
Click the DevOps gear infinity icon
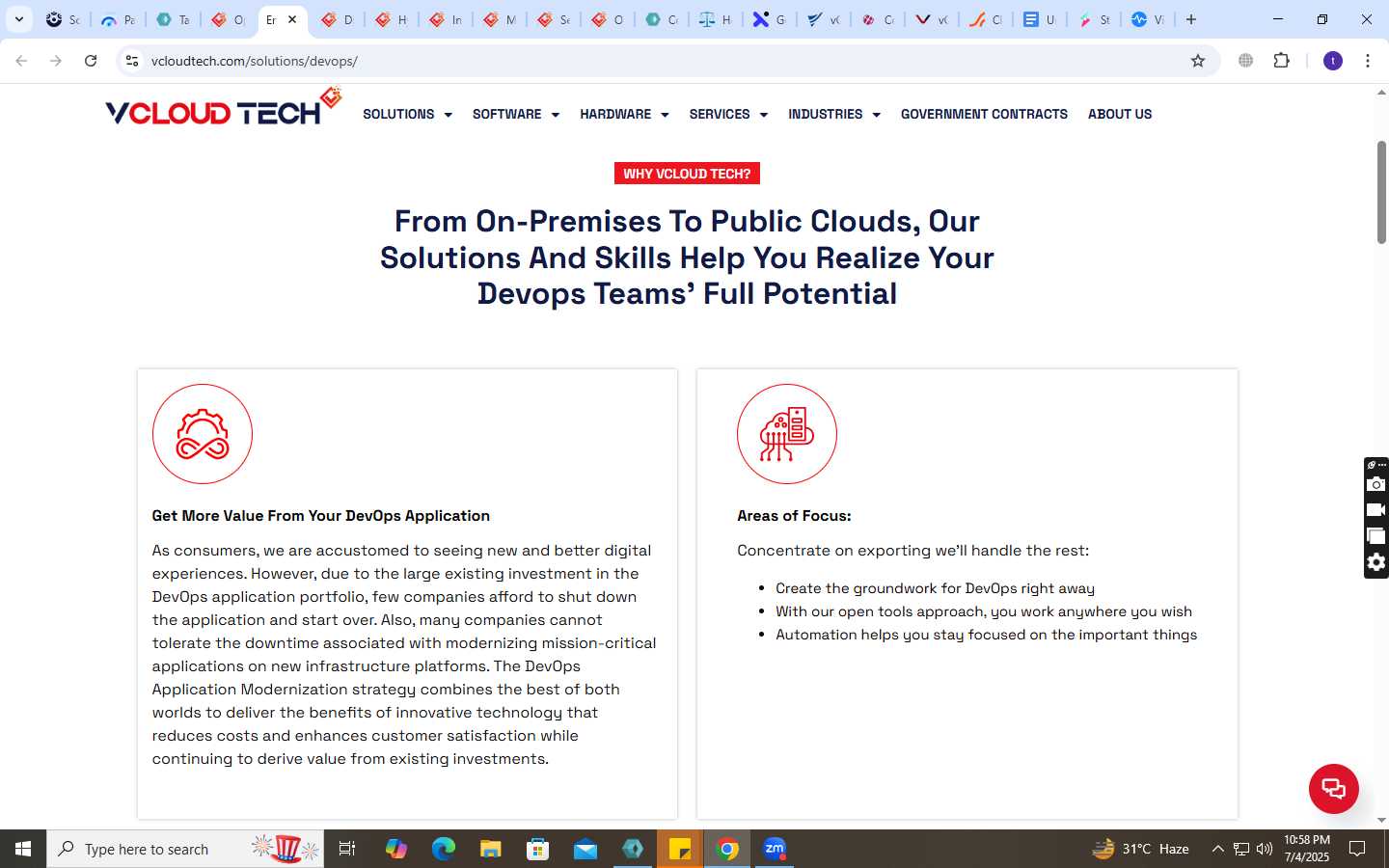[x=203, y=434]
